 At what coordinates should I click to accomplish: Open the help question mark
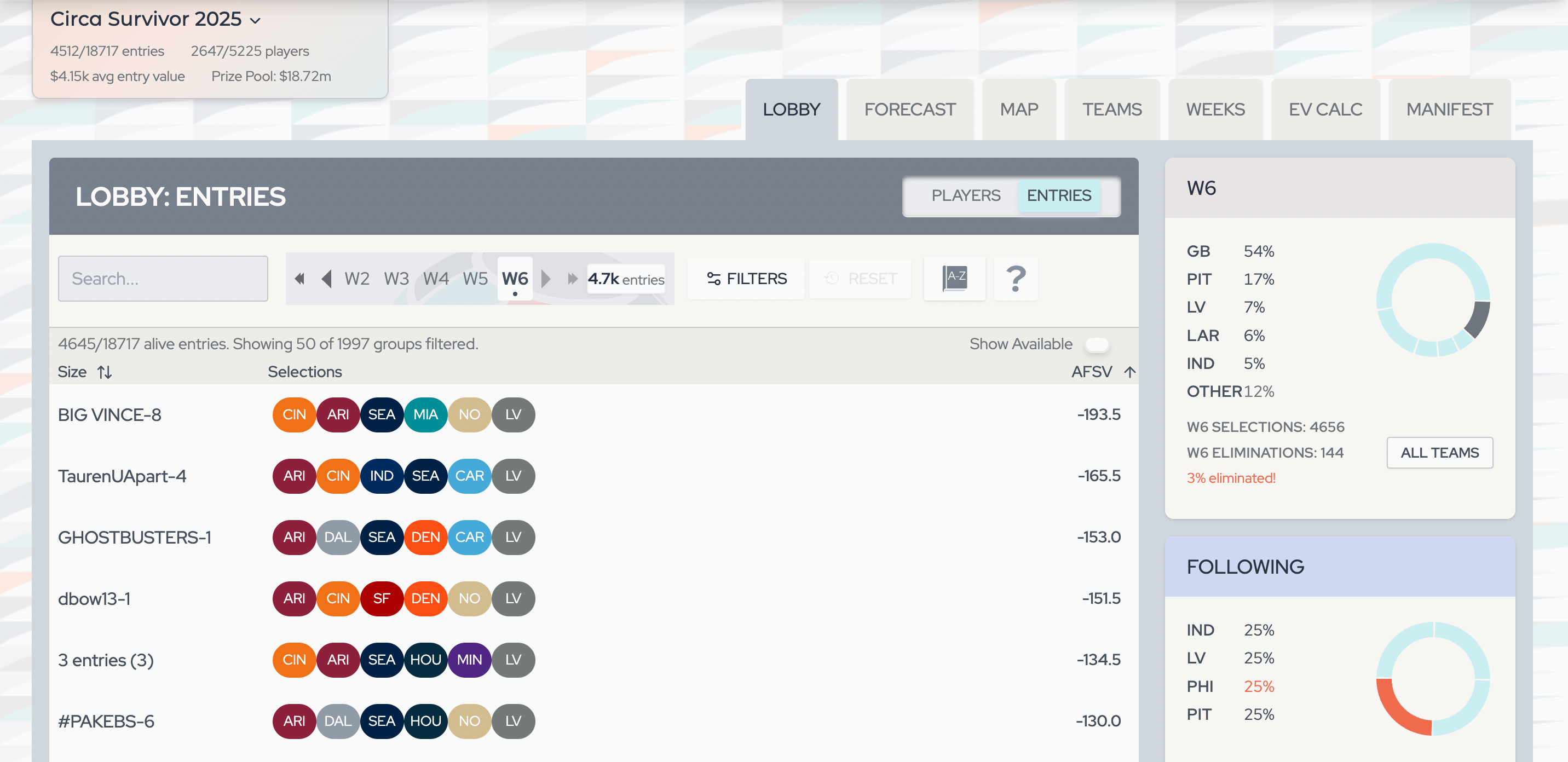click(x=1015, y=279)
